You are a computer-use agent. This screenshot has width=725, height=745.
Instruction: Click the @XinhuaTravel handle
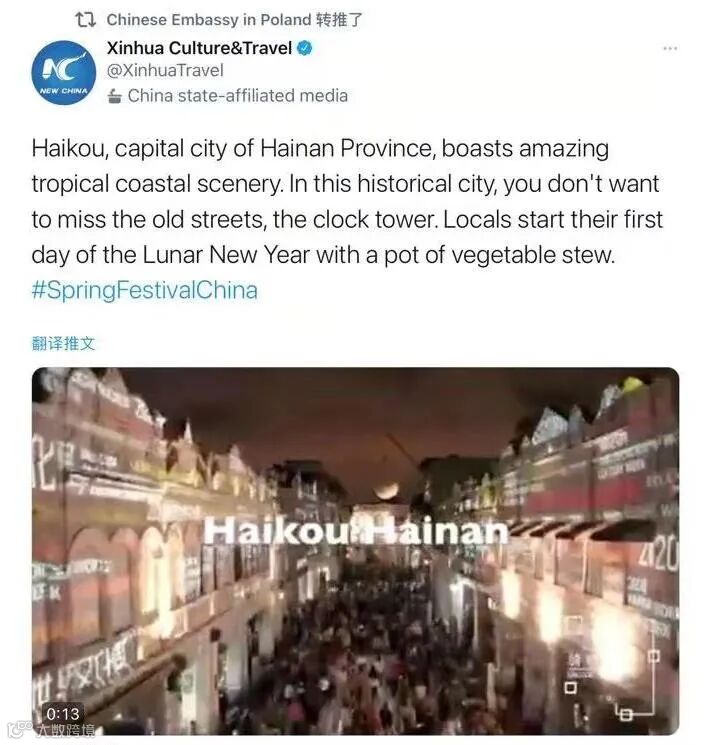165,70
